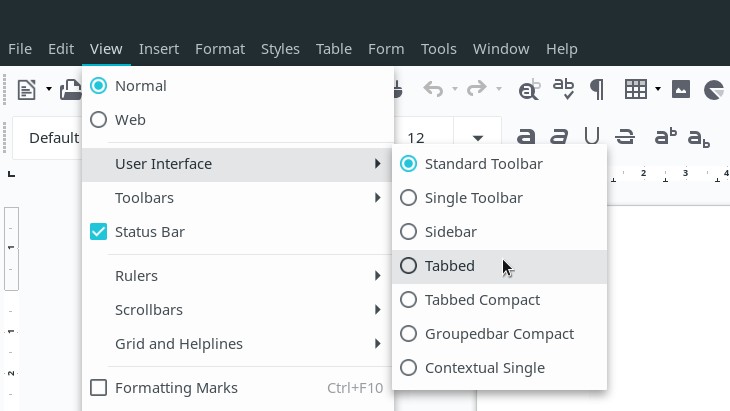Image resolution: width=730 pixels, height=411 pixels.
Task: Click the Undo arrow icon
Action: tap(433, 88)
